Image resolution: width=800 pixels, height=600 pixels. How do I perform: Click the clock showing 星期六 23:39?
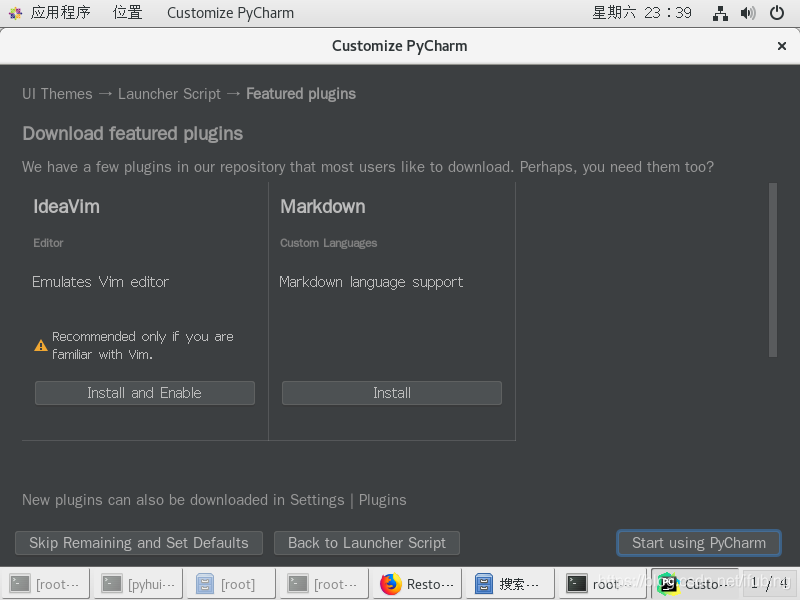coord(641,13)
